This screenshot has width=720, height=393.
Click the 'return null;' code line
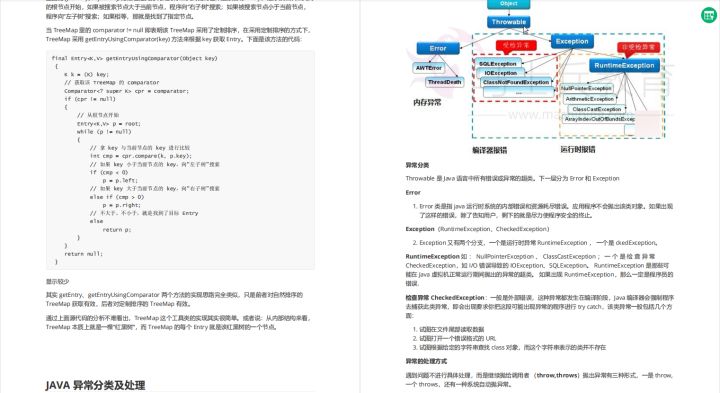pos(84,253)
